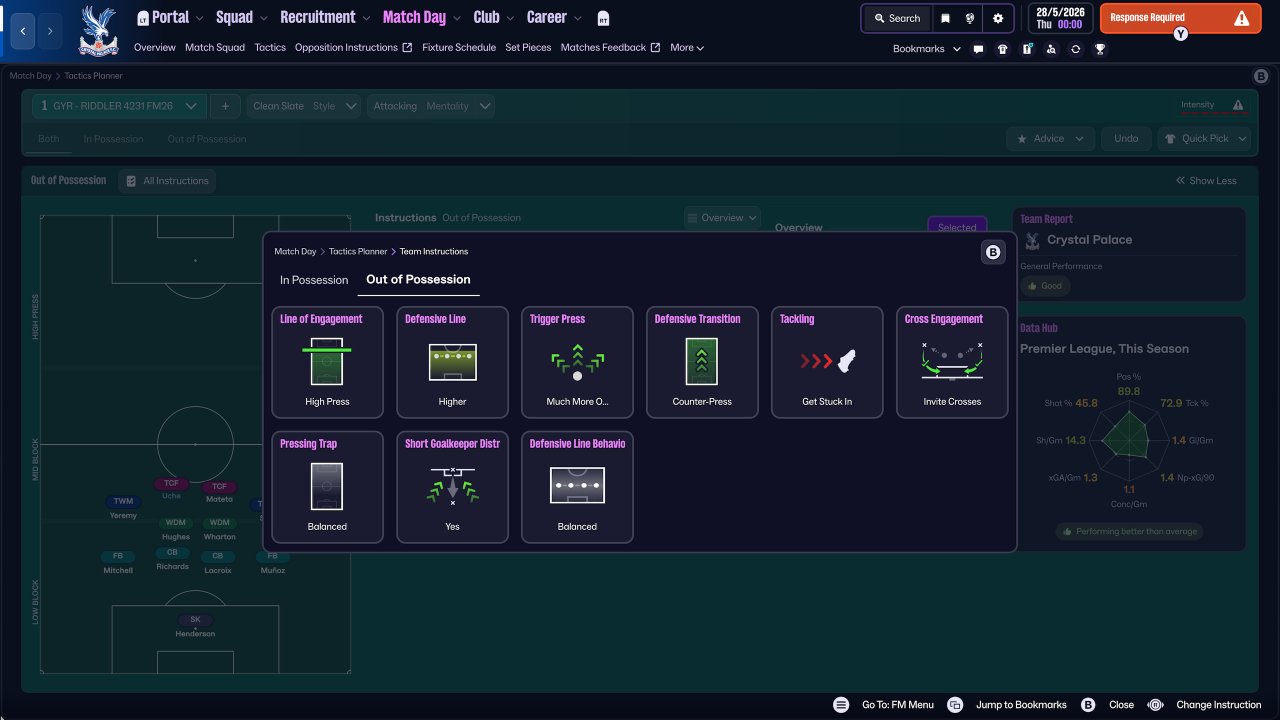Open the trophy bookmark shortcut icon
1280x720 pixels.
point(1100,49)
